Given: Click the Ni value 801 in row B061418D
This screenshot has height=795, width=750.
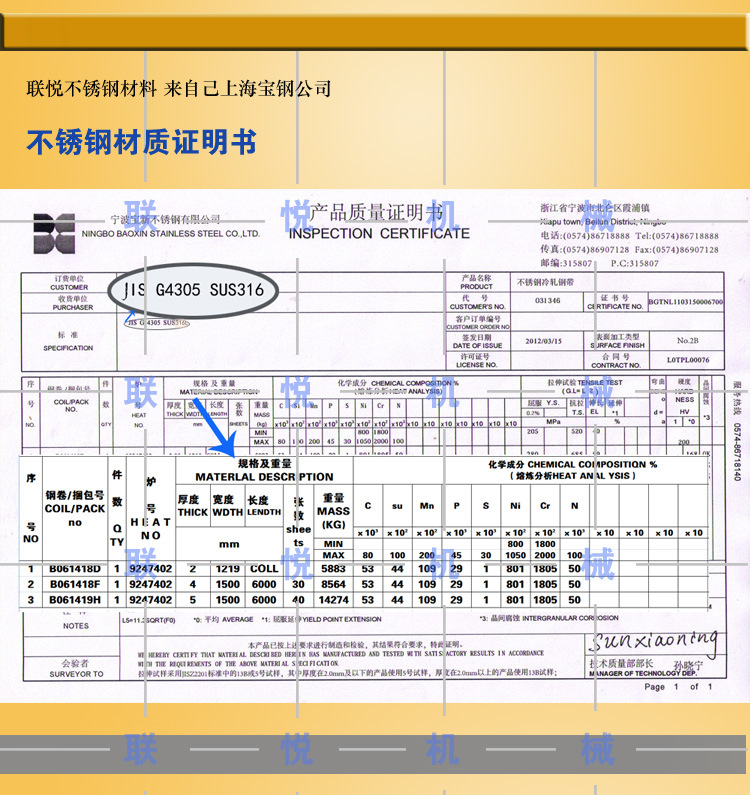Looking at the screenshot, I should click(x=515, y=569).
